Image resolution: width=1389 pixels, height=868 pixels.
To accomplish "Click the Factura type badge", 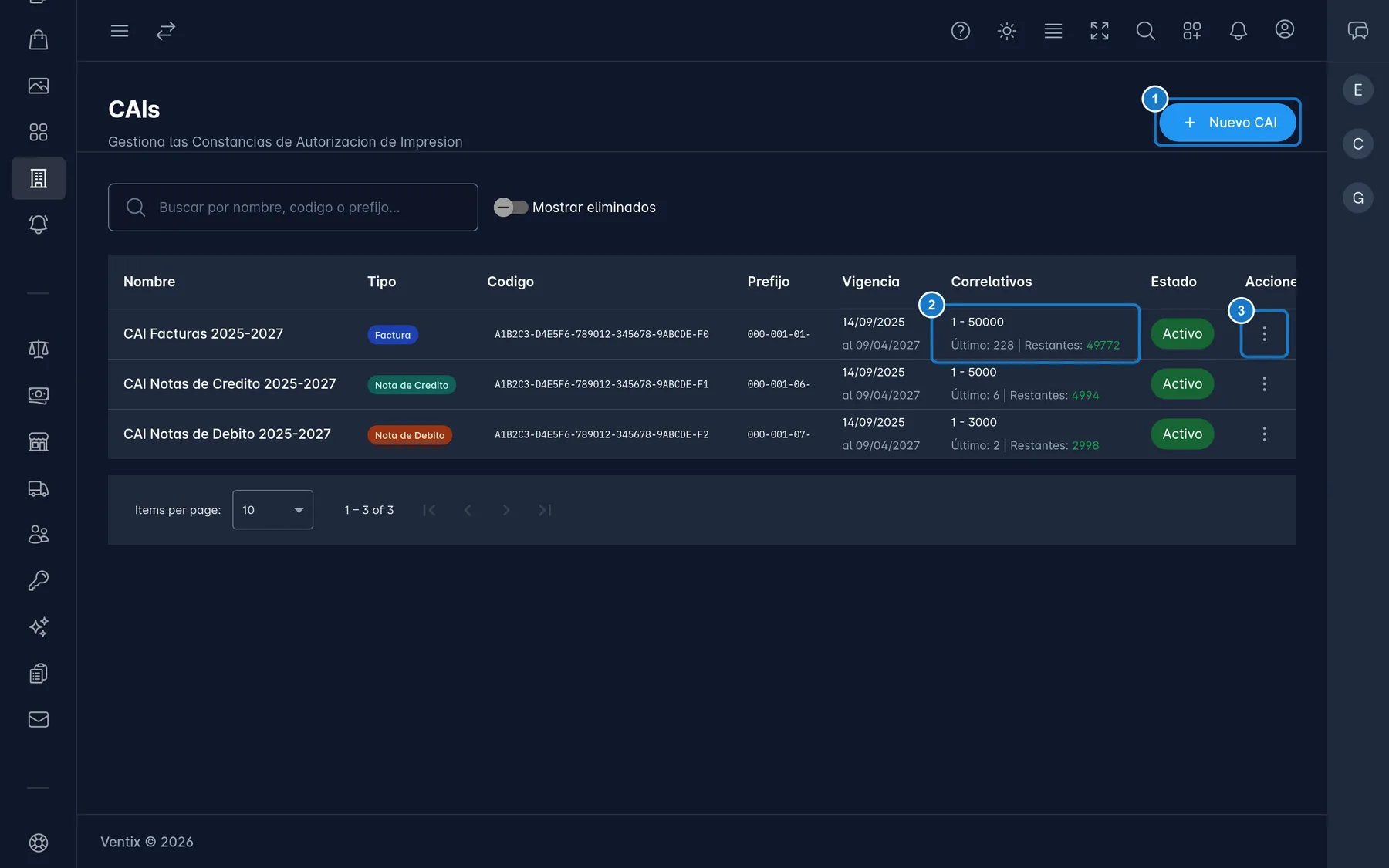I will coord(393,335).
